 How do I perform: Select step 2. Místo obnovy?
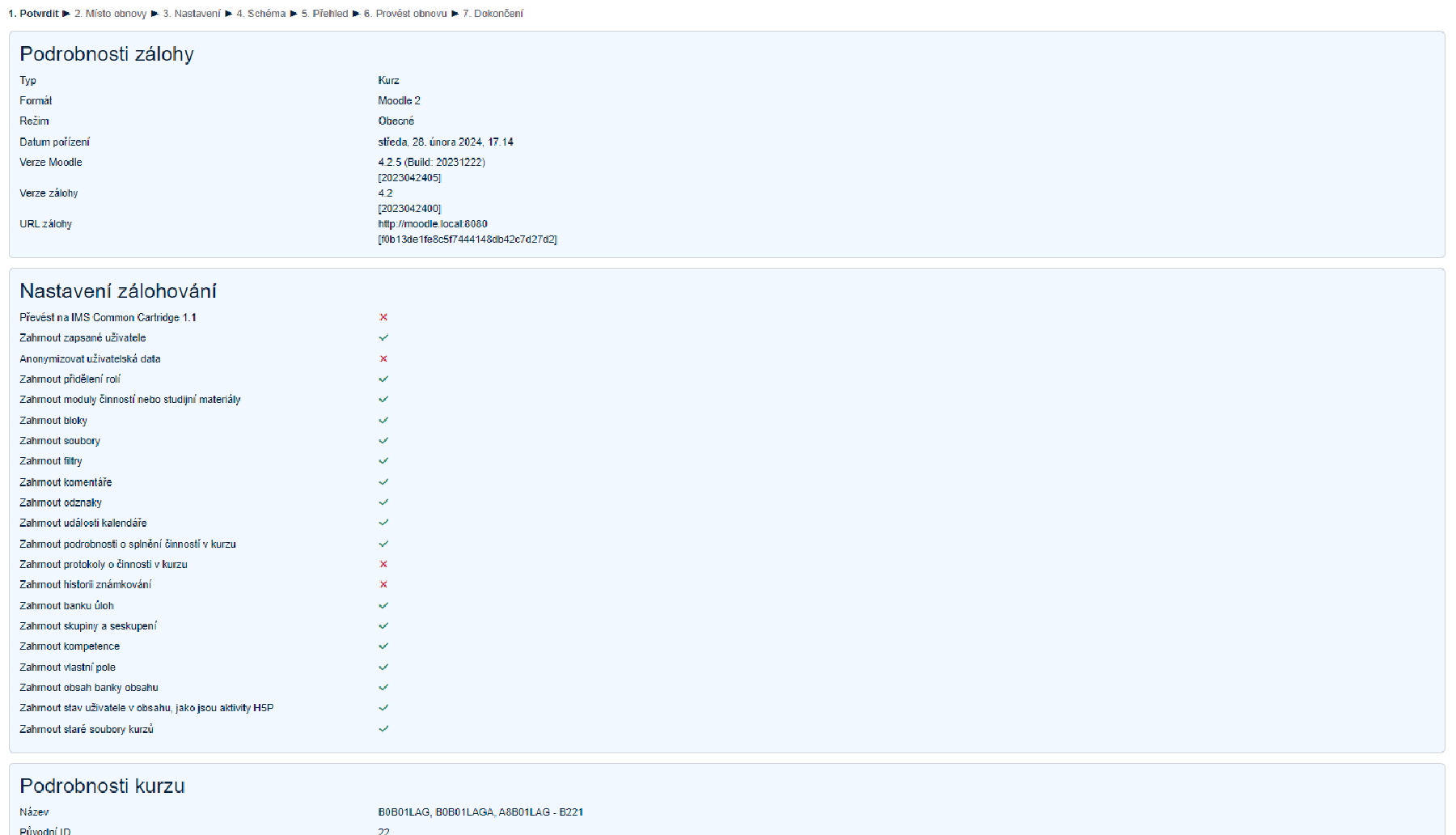pyautogui.click(x=111, y=14)
